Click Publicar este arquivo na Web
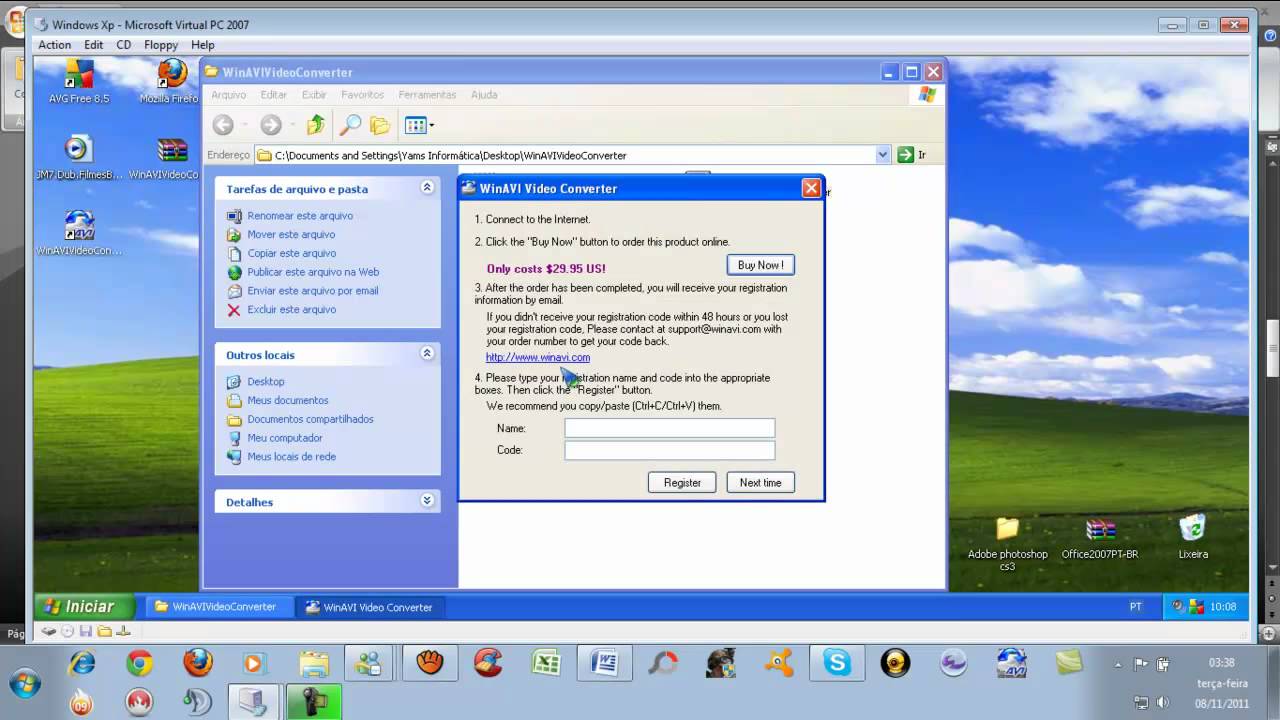Screen dimensions: 1280x720 pos(313,272)
